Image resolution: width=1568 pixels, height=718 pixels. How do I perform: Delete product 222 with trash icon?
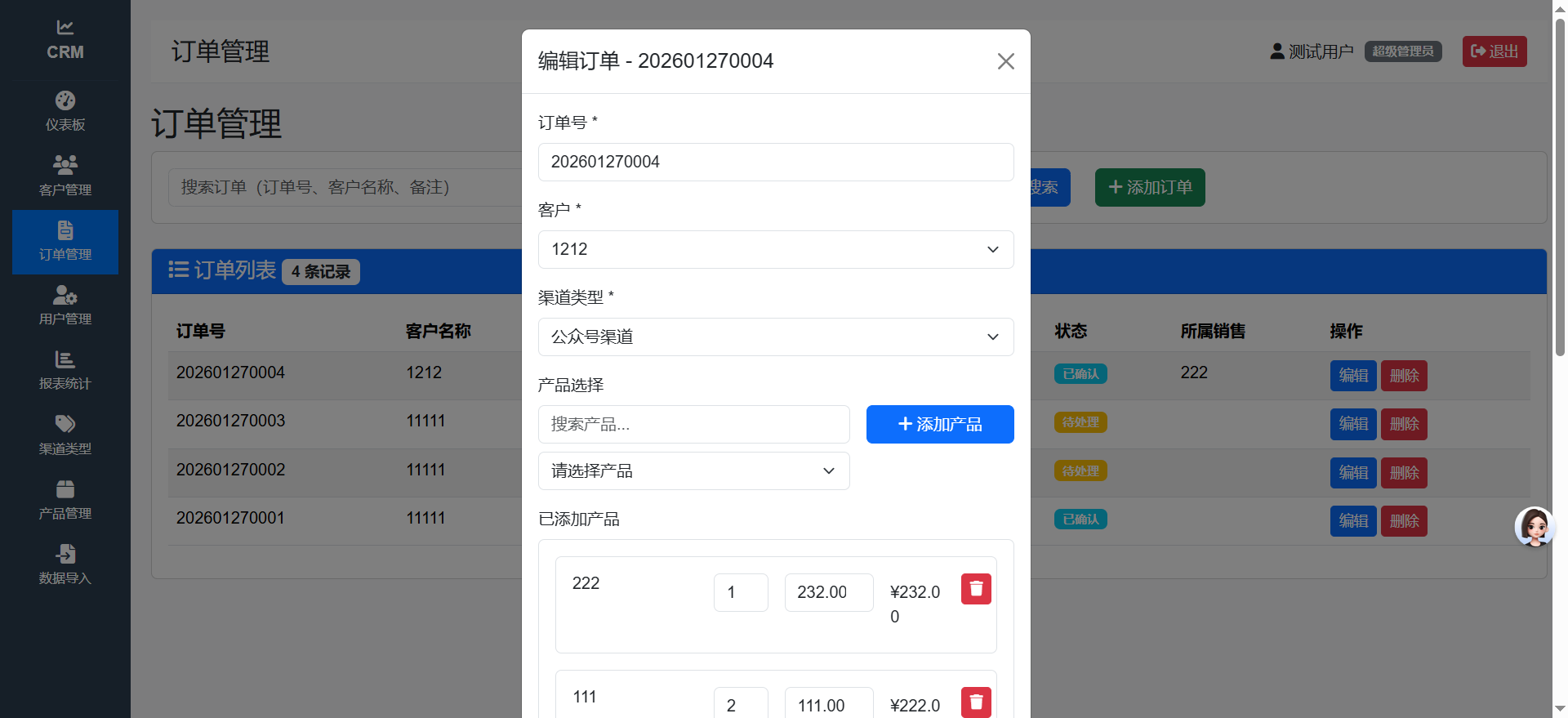pyautogui.click(x=976, y=589)
